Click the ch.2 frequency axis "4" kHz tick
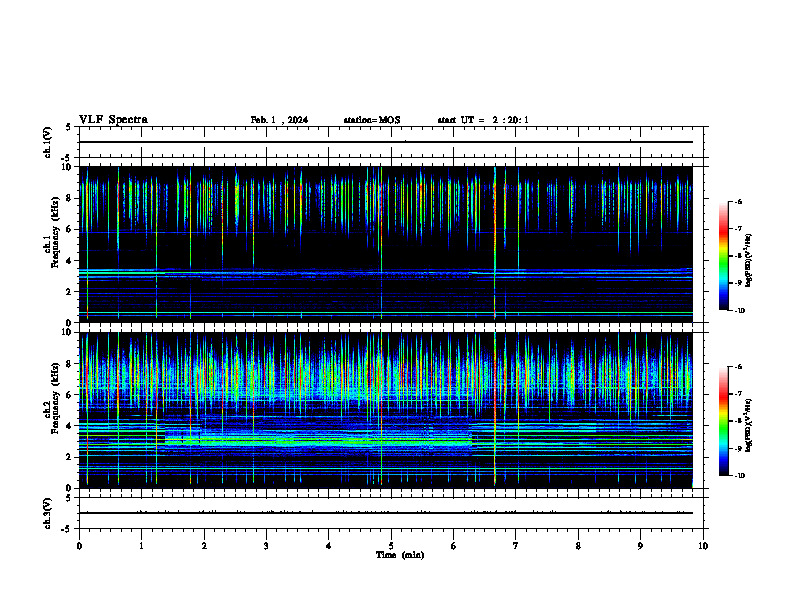Image resolution: width=792 pixels, height=612 pixels. 70,426
